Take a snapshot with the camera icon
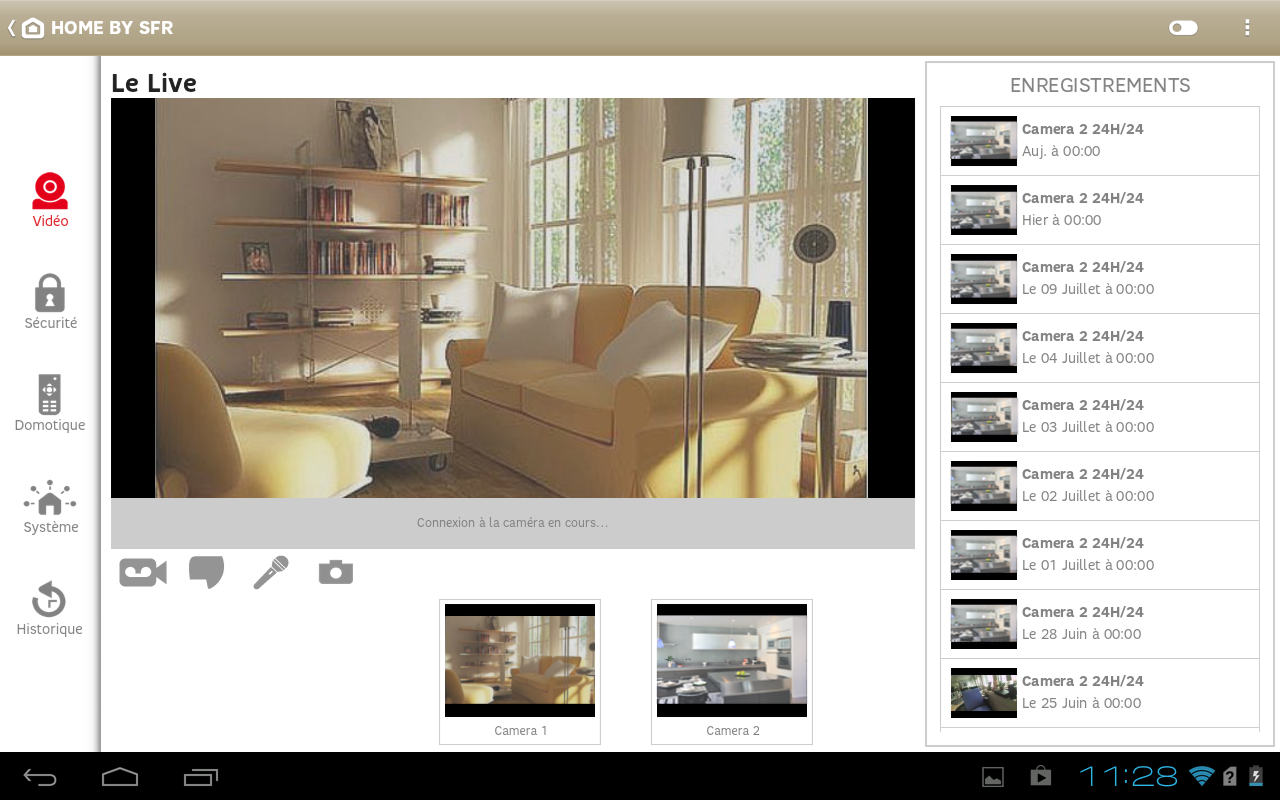The image size is (1280, 800). coord(335,571)
